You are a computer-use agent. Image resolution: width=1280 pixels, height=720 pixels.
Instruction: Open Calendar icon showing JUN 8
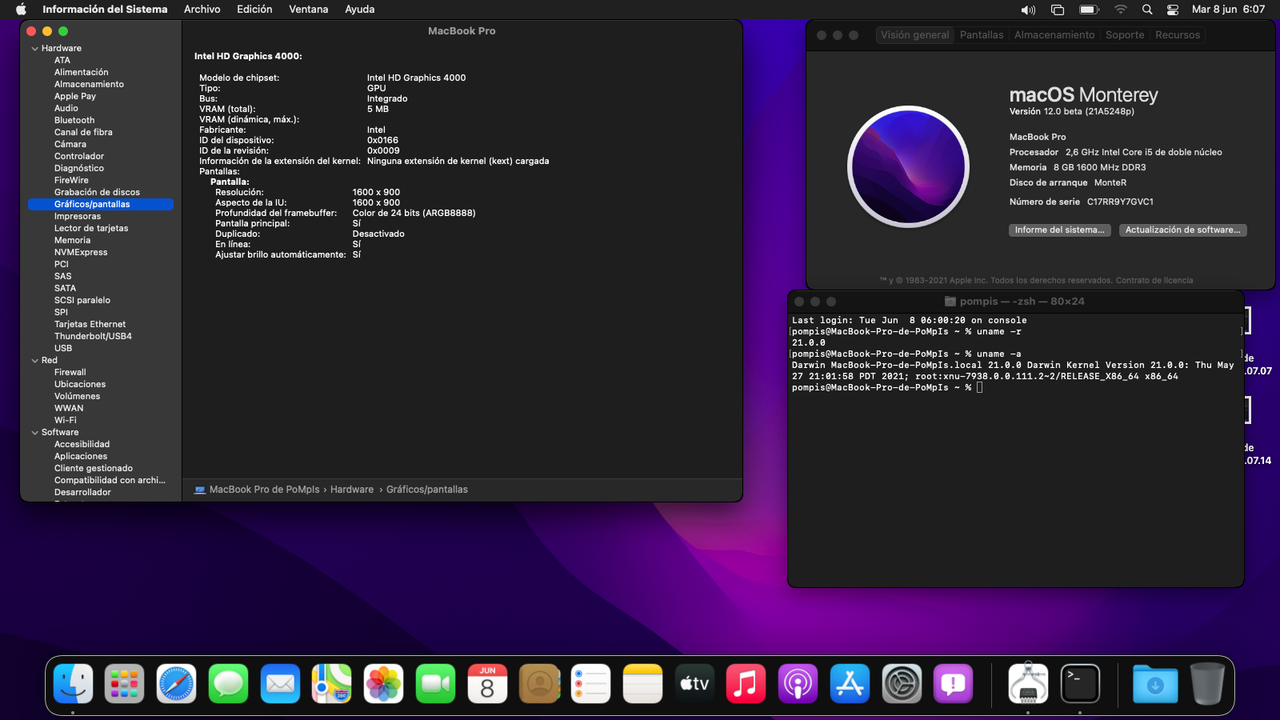487,684
